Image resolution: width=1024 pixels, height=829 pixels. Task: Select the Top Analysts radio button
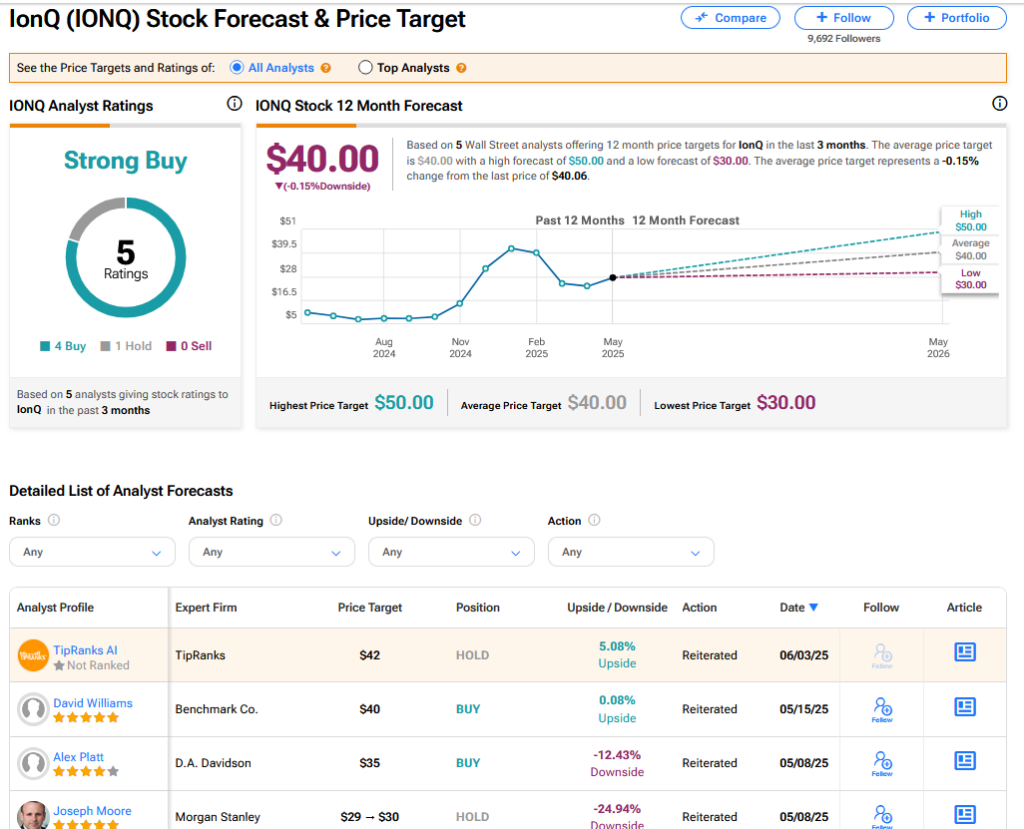[x=365, y=68]
